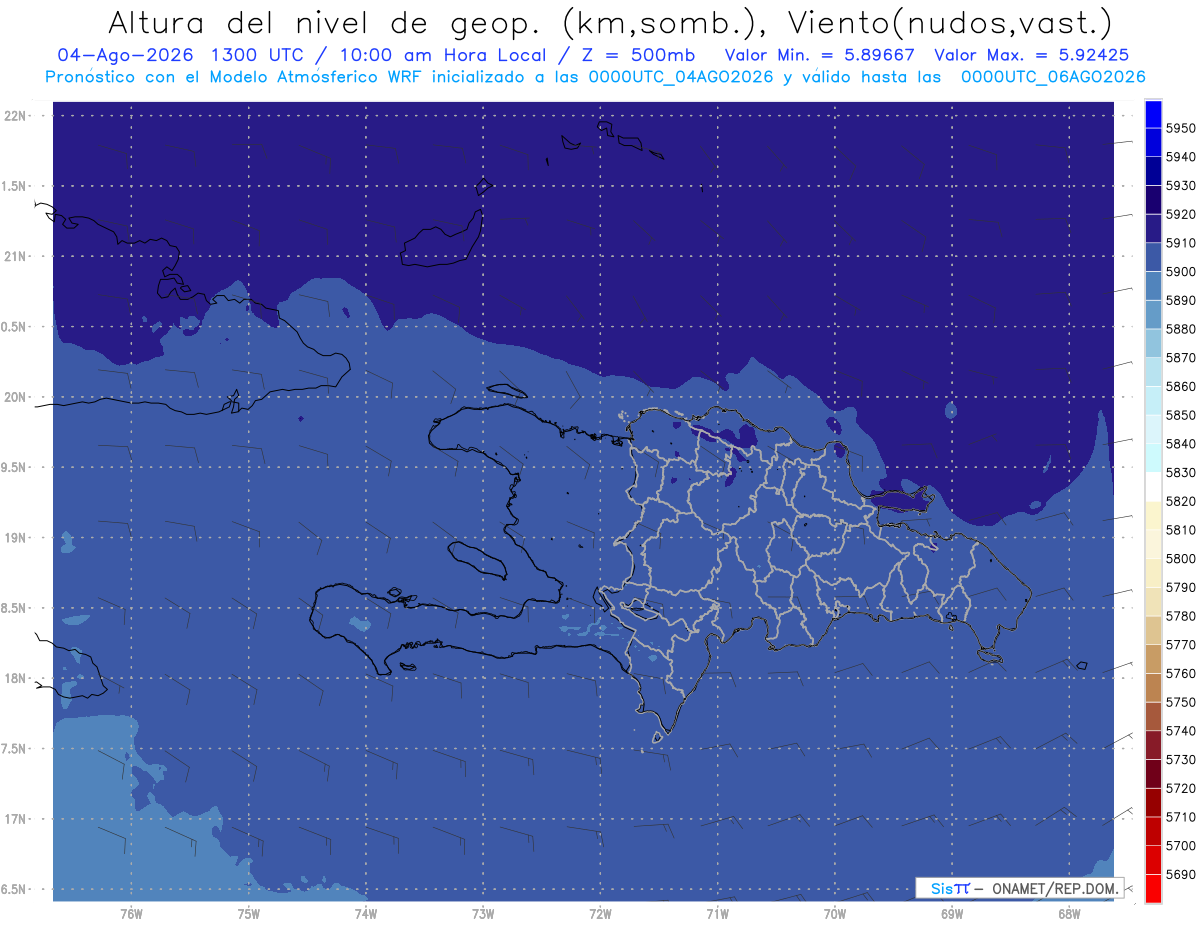Pick the color bar segment between 5870 and 5880

coord(1152,343)
